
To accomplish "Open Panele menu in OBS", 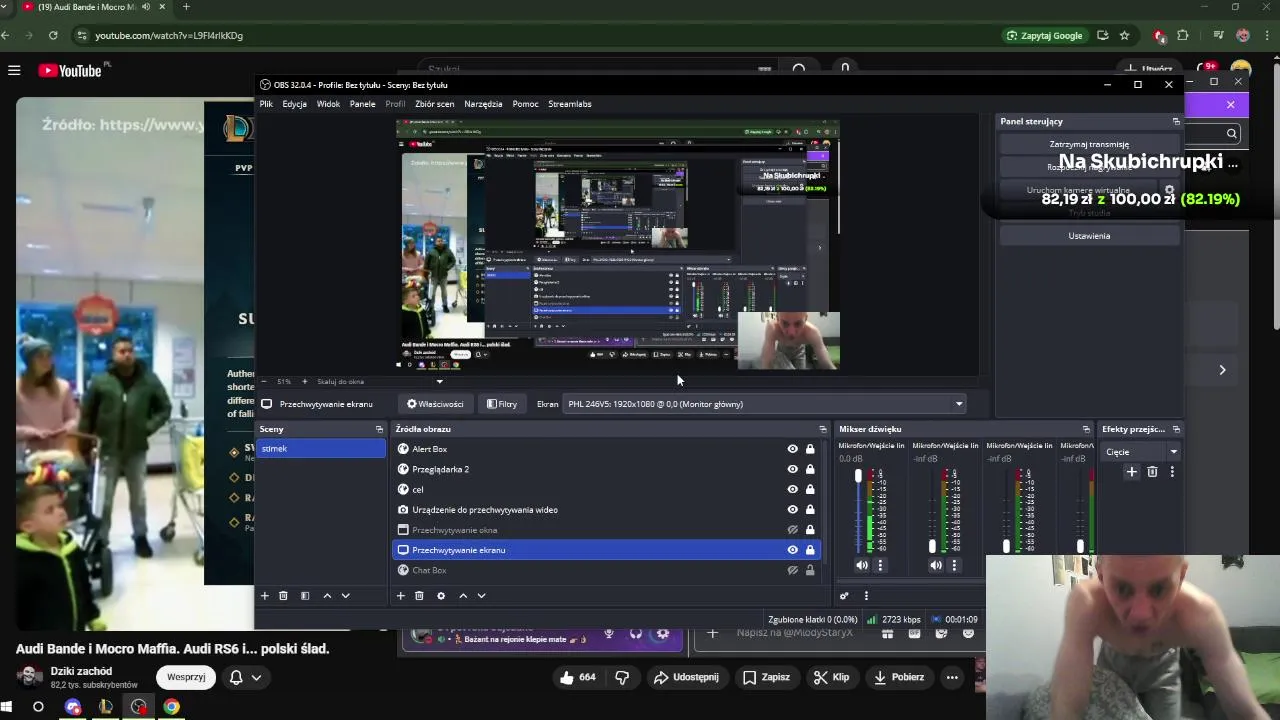I will (362, 104).
